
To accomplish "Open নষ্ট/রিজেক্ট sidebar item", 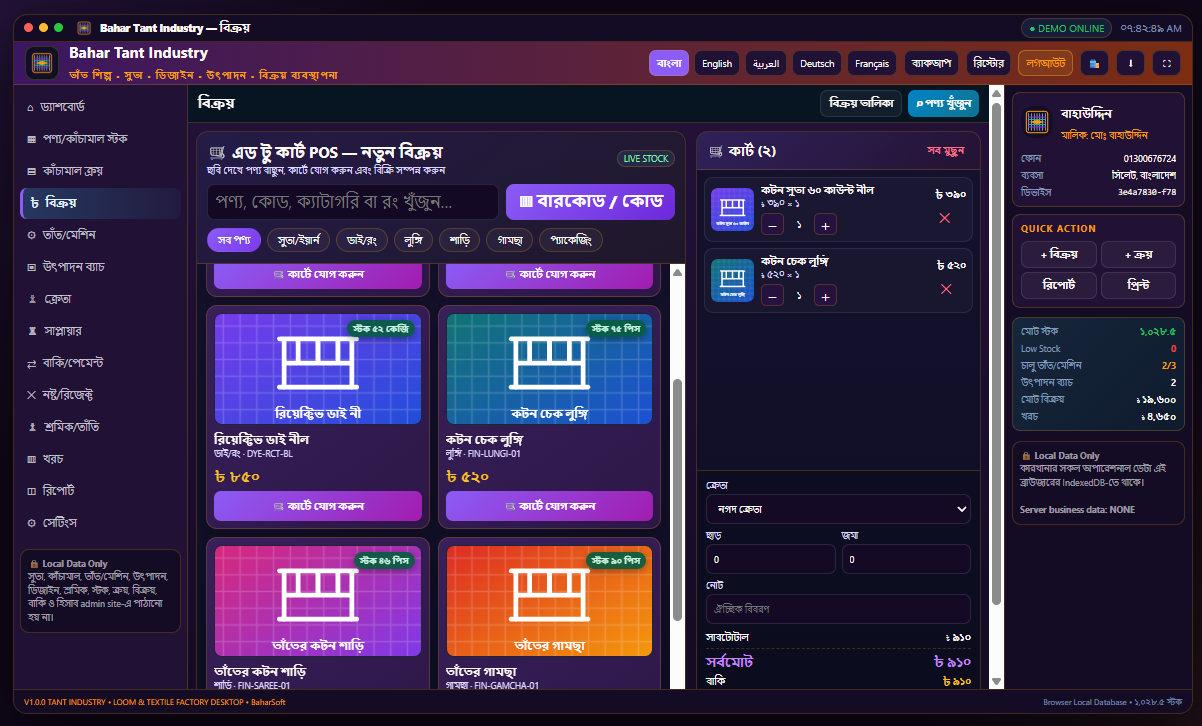I will pos(100,394).
